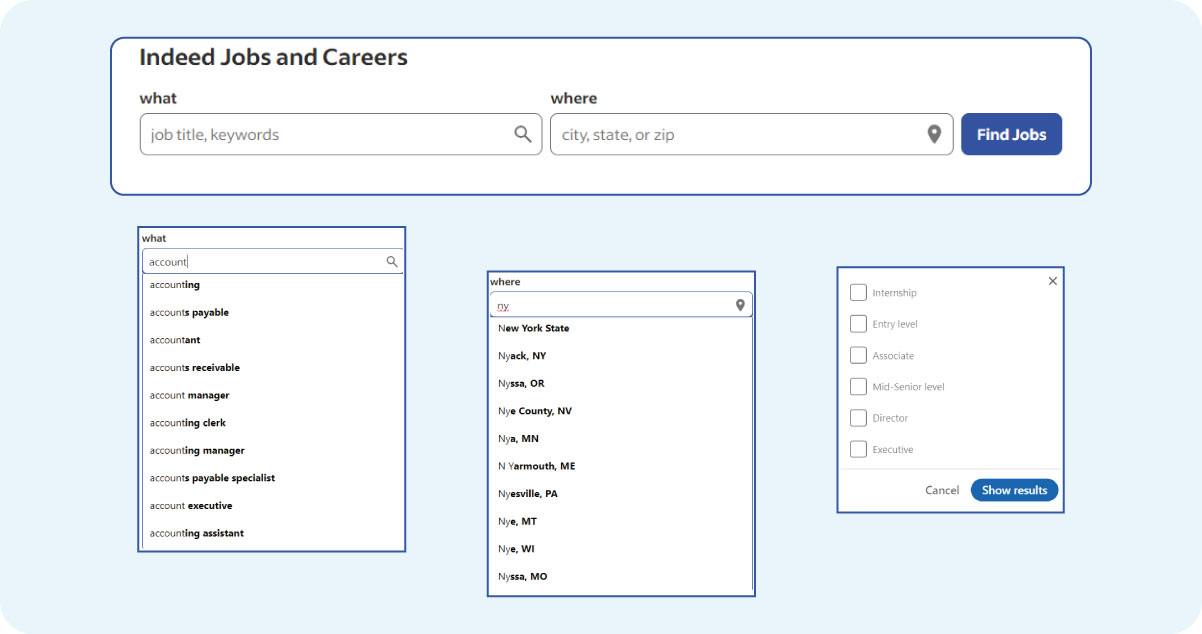The image size is (1202, 634).
Task: Enable the Internship checkbox
Action: (x=858, y=292)
